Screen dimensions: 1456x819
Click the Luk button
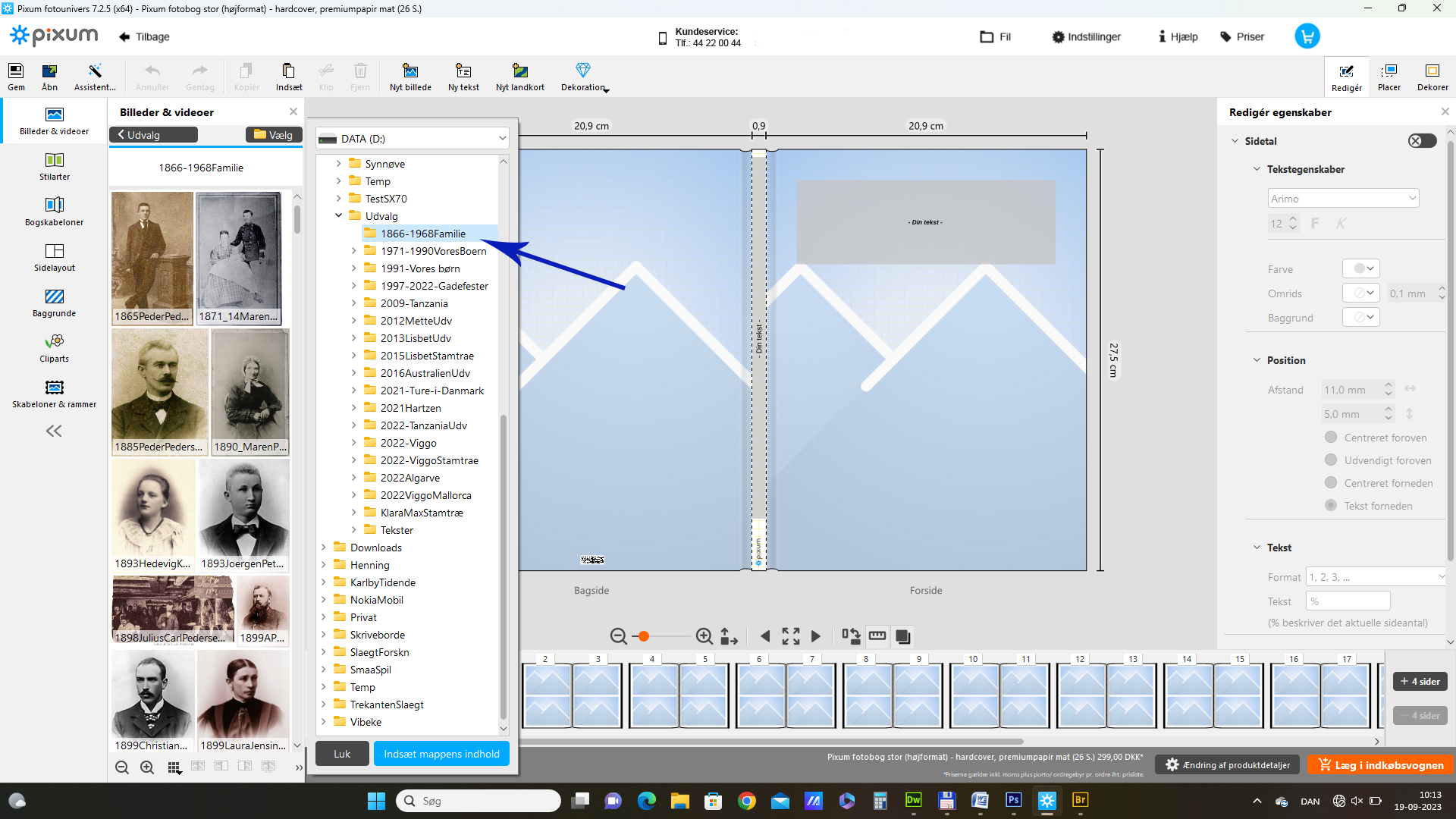tap(342, 754)
